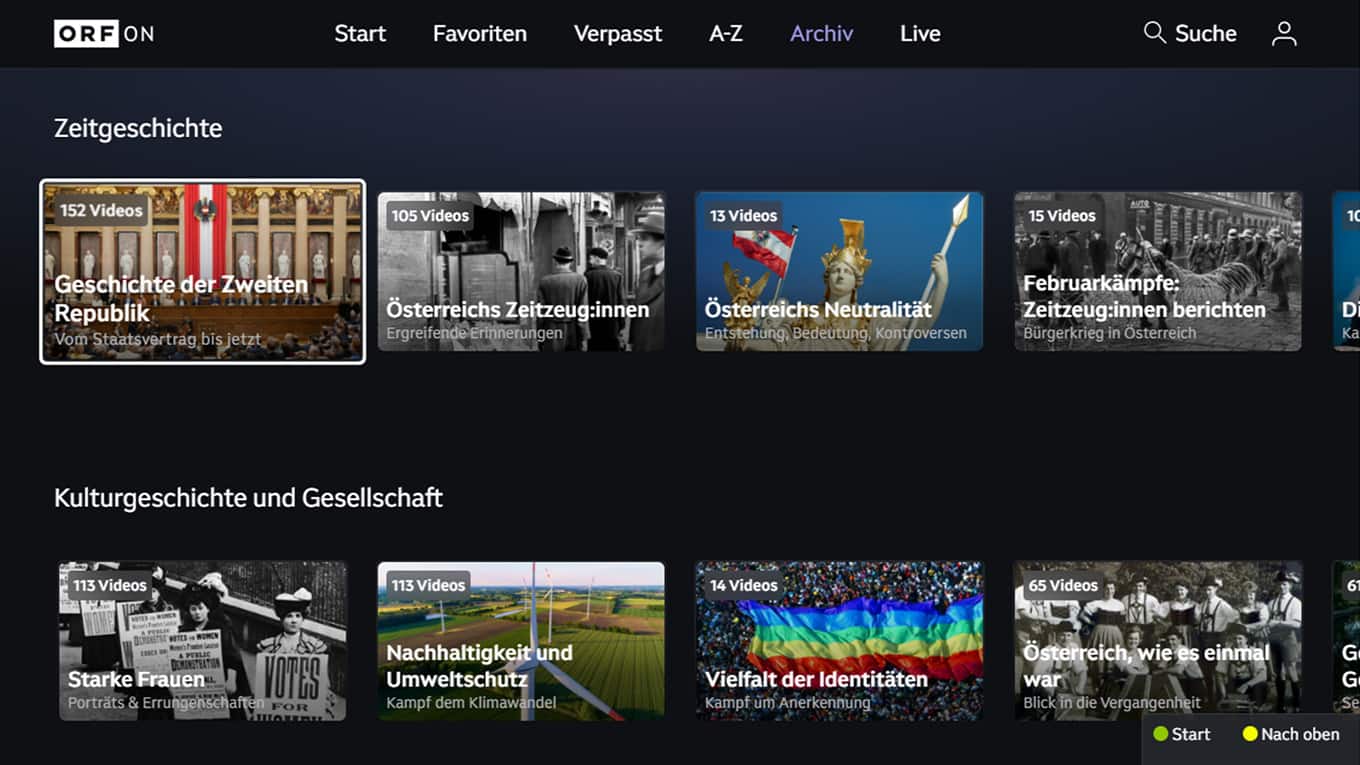This screenshot has height=765, width=1360.
Task: Open the A-Z section
Action: pos(726,33)
